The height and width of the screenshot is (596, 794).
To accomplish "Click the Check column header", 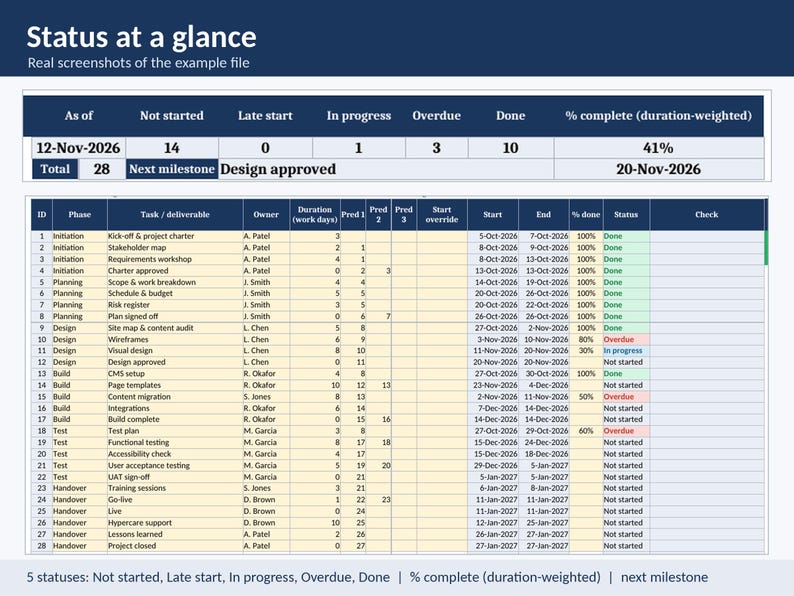I will (x=706, y=215).
